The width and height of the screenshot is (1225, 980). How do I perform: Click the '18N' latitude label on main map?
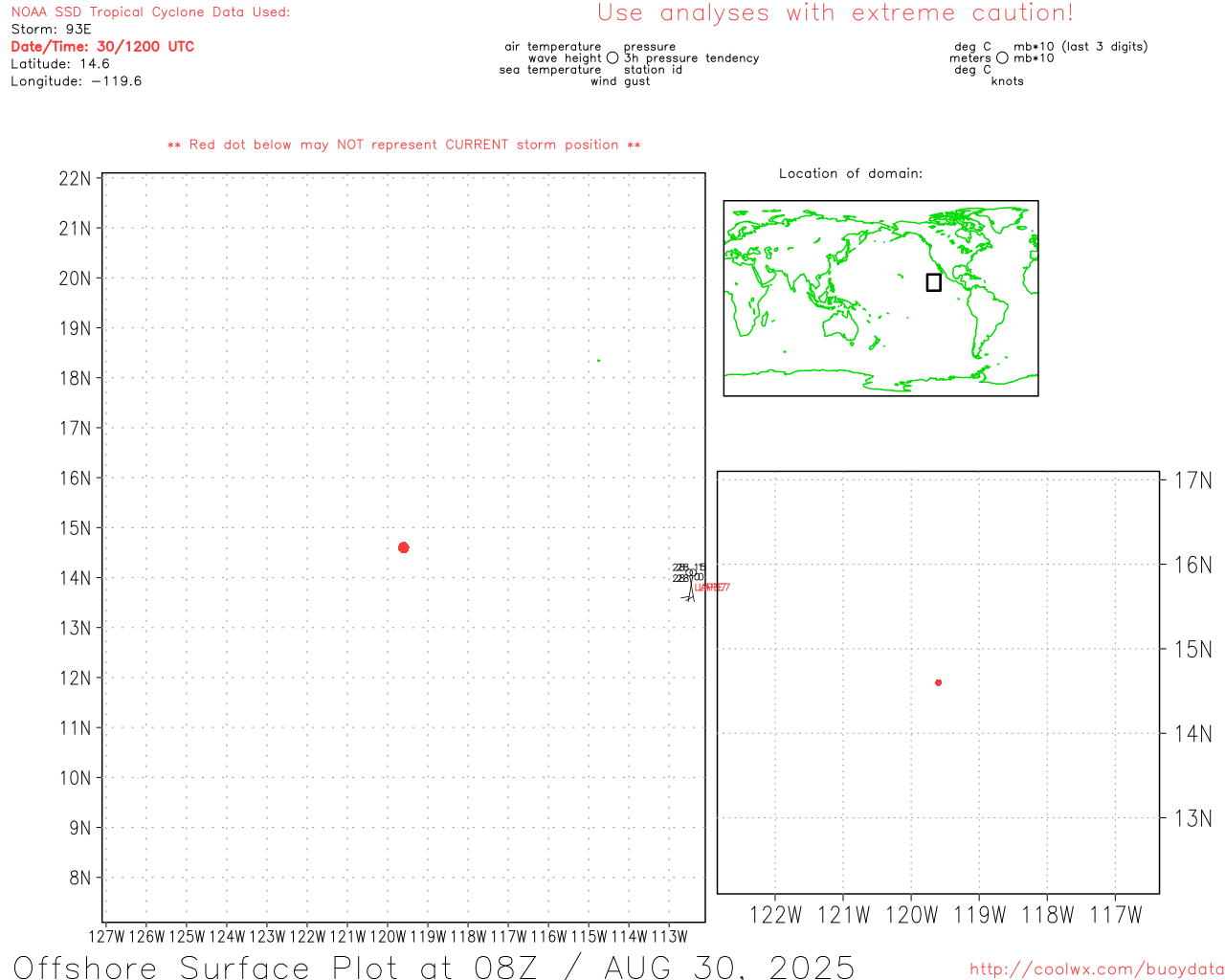click(76, 378)
